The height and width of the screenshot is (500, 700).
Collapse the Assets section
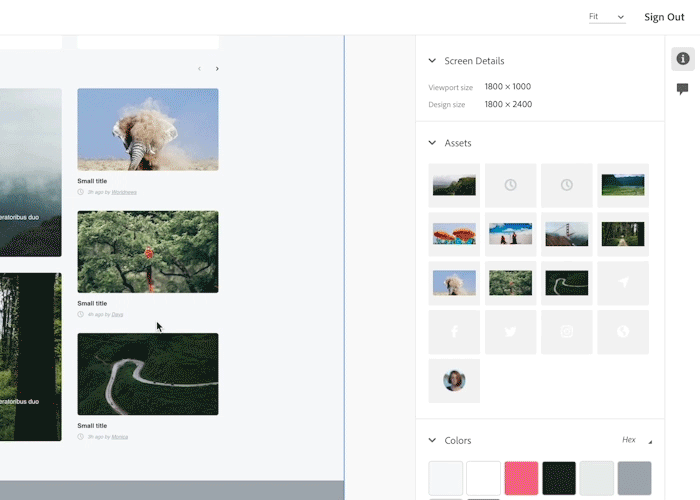(x=432, y=143)
